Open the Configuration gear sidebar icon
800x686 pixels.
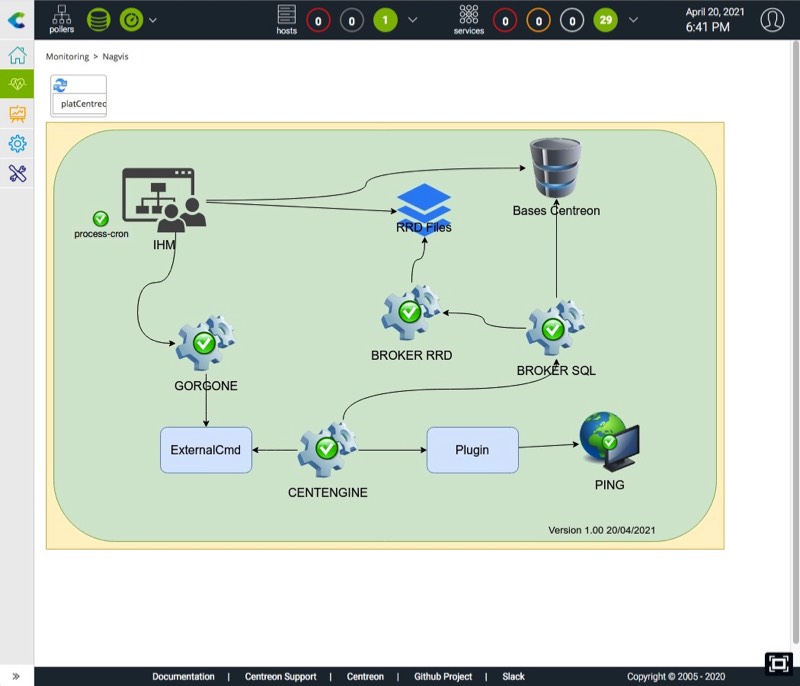pos(17,144)
